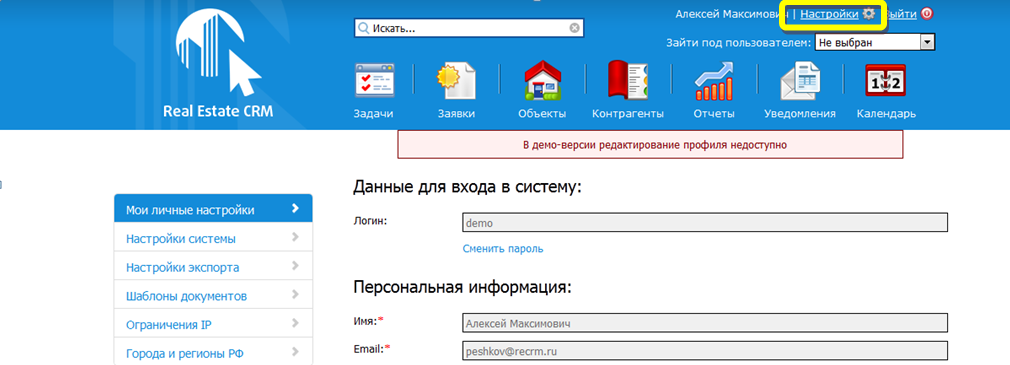This screenshot has height=365, width=1010.
Task: Clear the search field with the x icon
Action: tap(575, 28)
